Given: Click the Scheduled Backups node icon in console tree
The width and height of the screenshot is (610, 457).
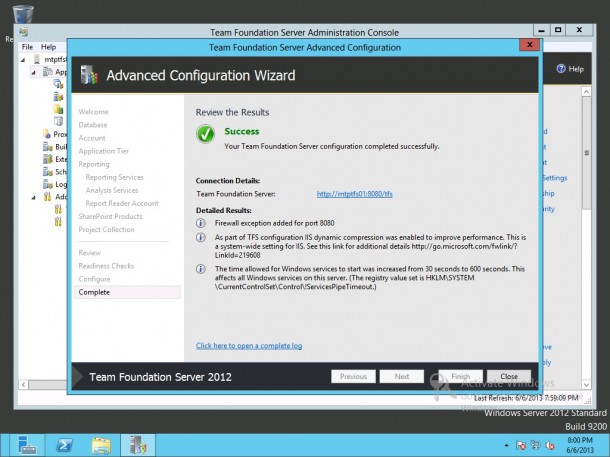Looking at the screenshot, I should point(47,172).
